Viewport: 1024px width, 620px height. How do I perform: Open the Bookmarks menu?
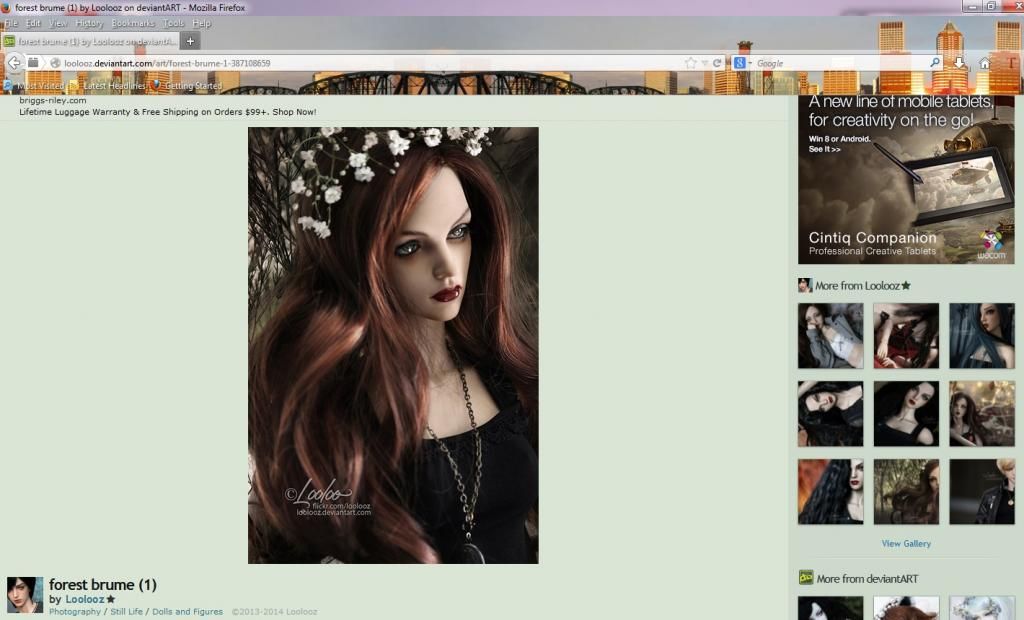[x=133, y=23]
